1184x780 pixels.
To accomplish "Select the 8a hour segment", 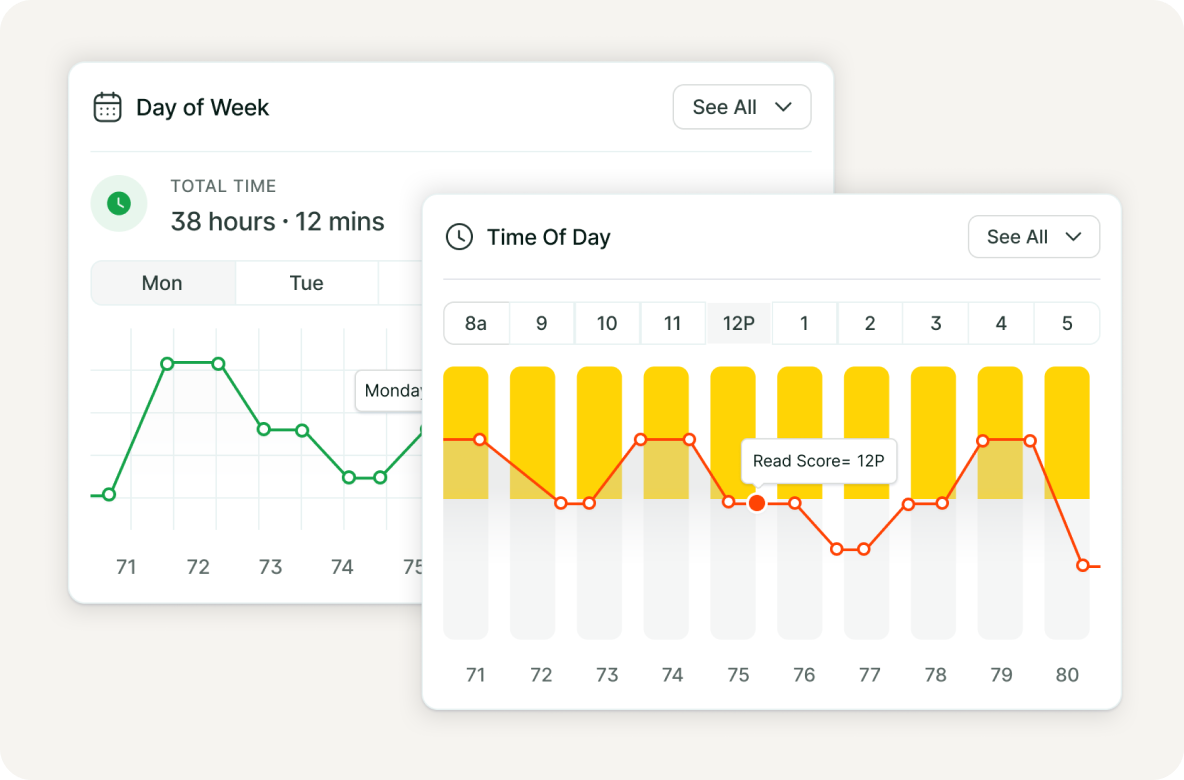I will tap(476, 323).
